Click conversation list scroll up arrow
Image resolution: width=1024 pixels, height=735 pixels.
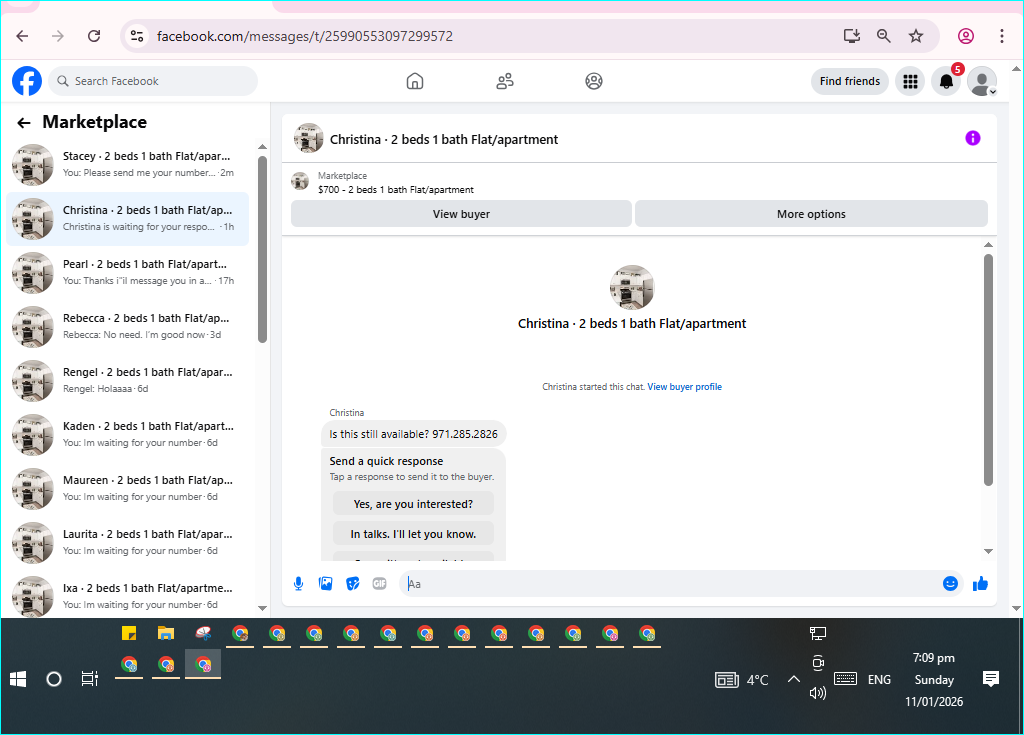[x=263, y=147]
